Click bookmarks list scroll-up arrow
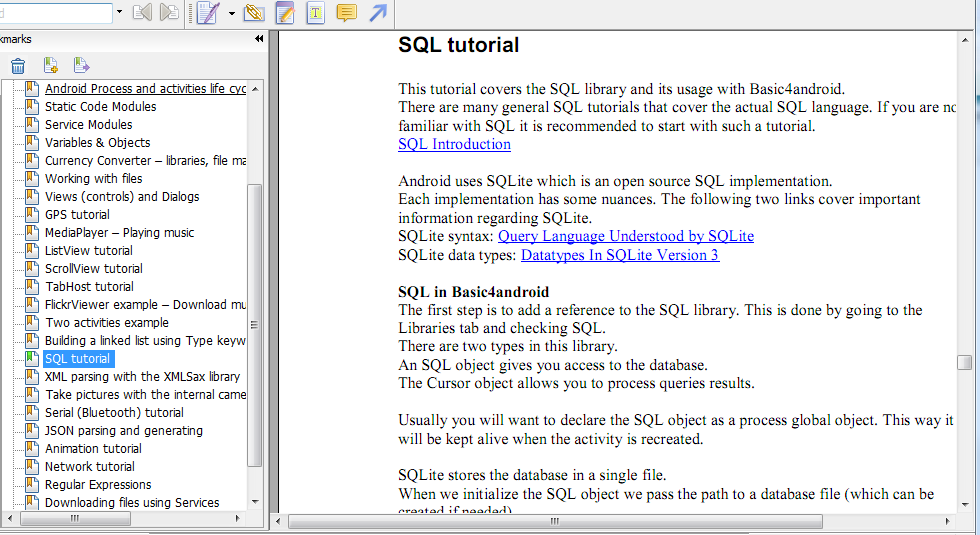The height and width of the screenshot is (535, 980). tap(255, 89)
